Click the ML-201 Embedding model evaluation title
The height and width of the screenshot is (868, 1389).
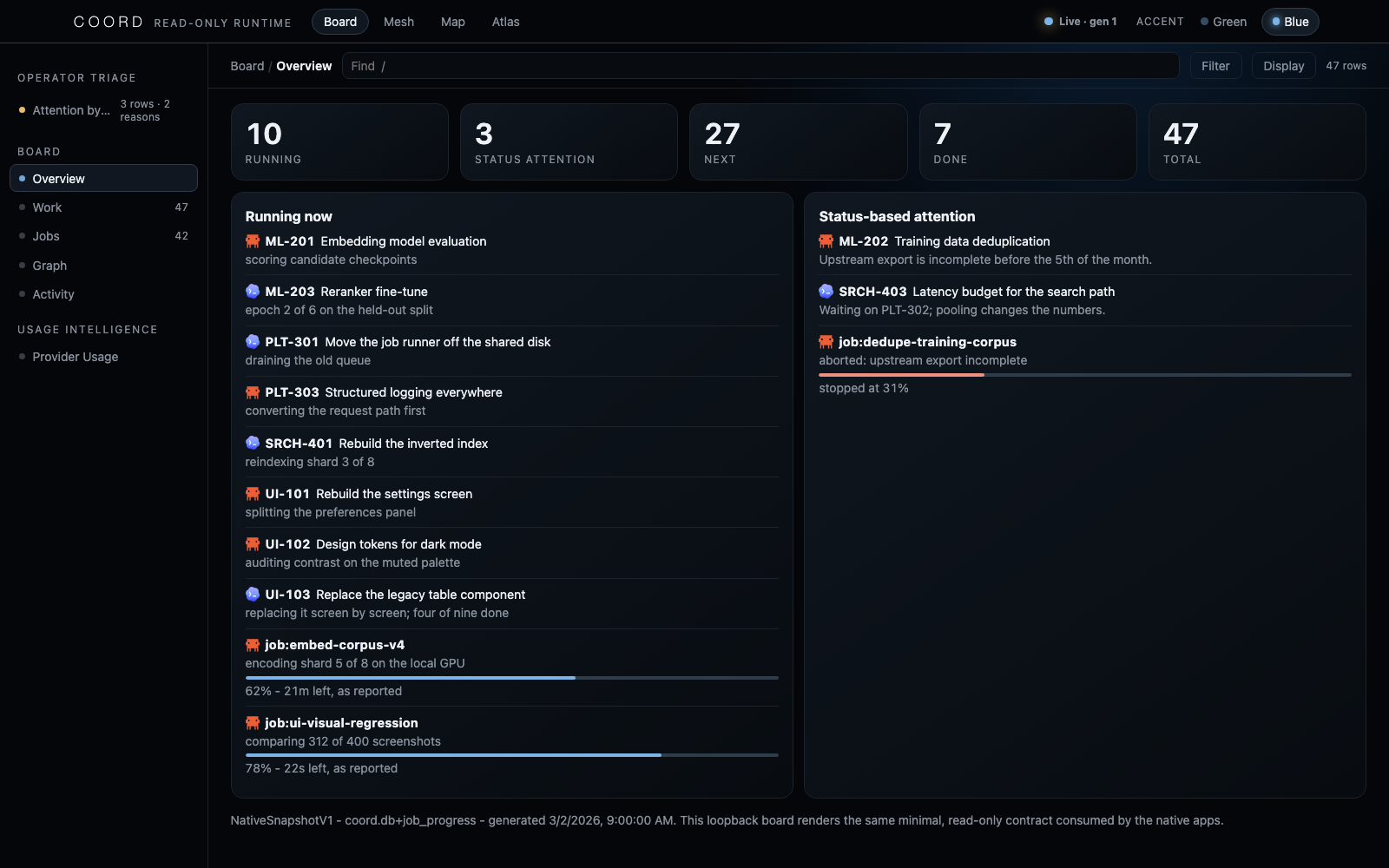(x=376, y=241)
